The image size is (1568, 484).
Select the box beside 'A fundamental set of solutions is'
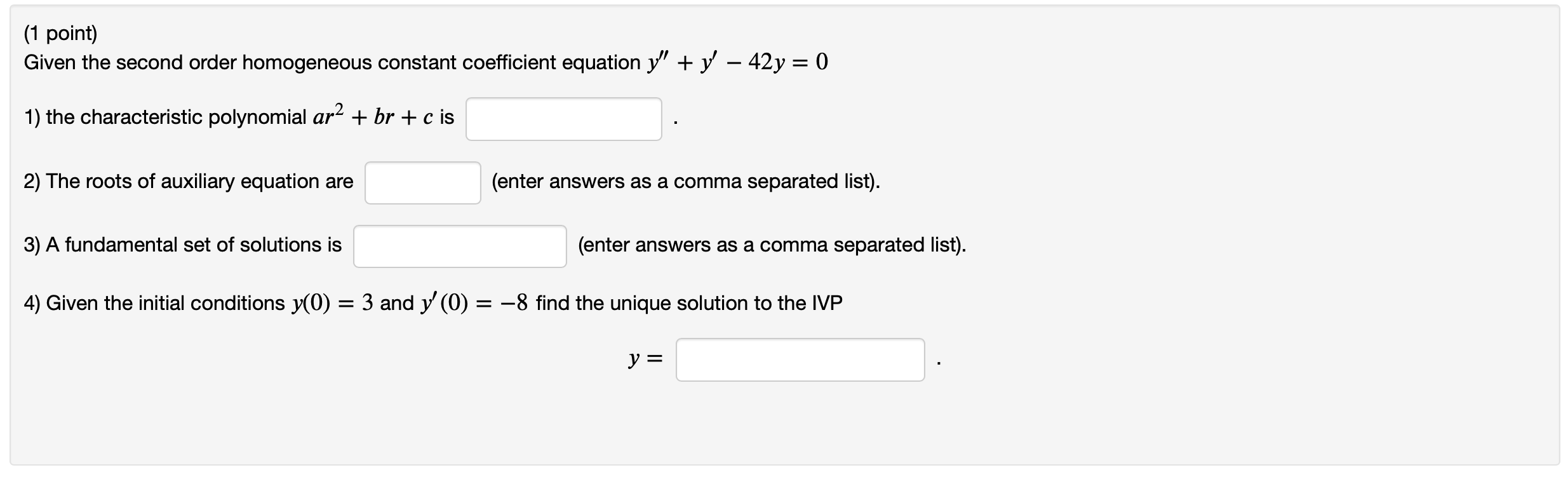pos(460,246)
